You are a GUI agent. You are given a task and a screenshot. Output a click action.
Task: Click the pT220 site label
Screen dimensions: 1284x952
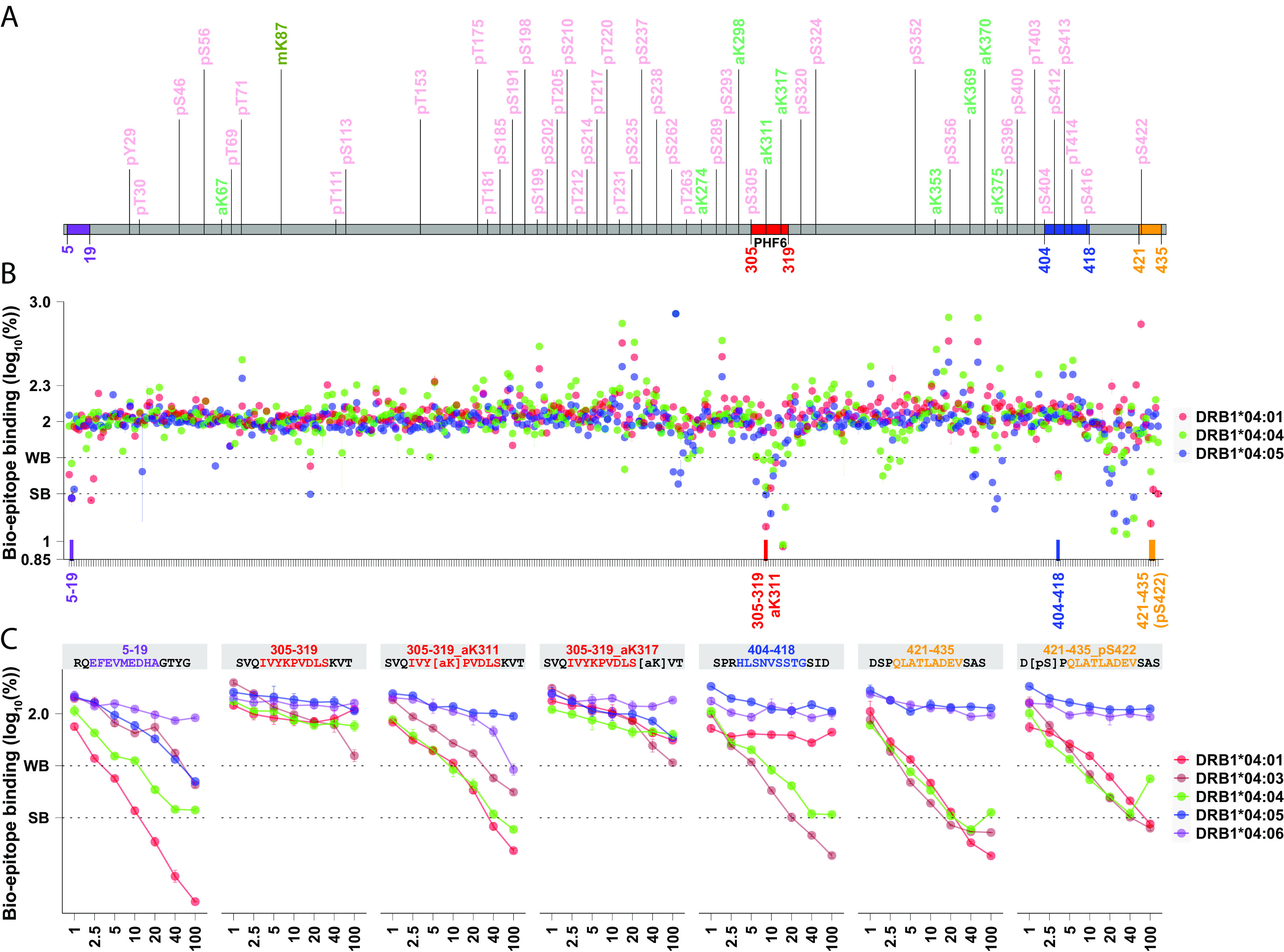pyautogui.click(x=607, y=42)
